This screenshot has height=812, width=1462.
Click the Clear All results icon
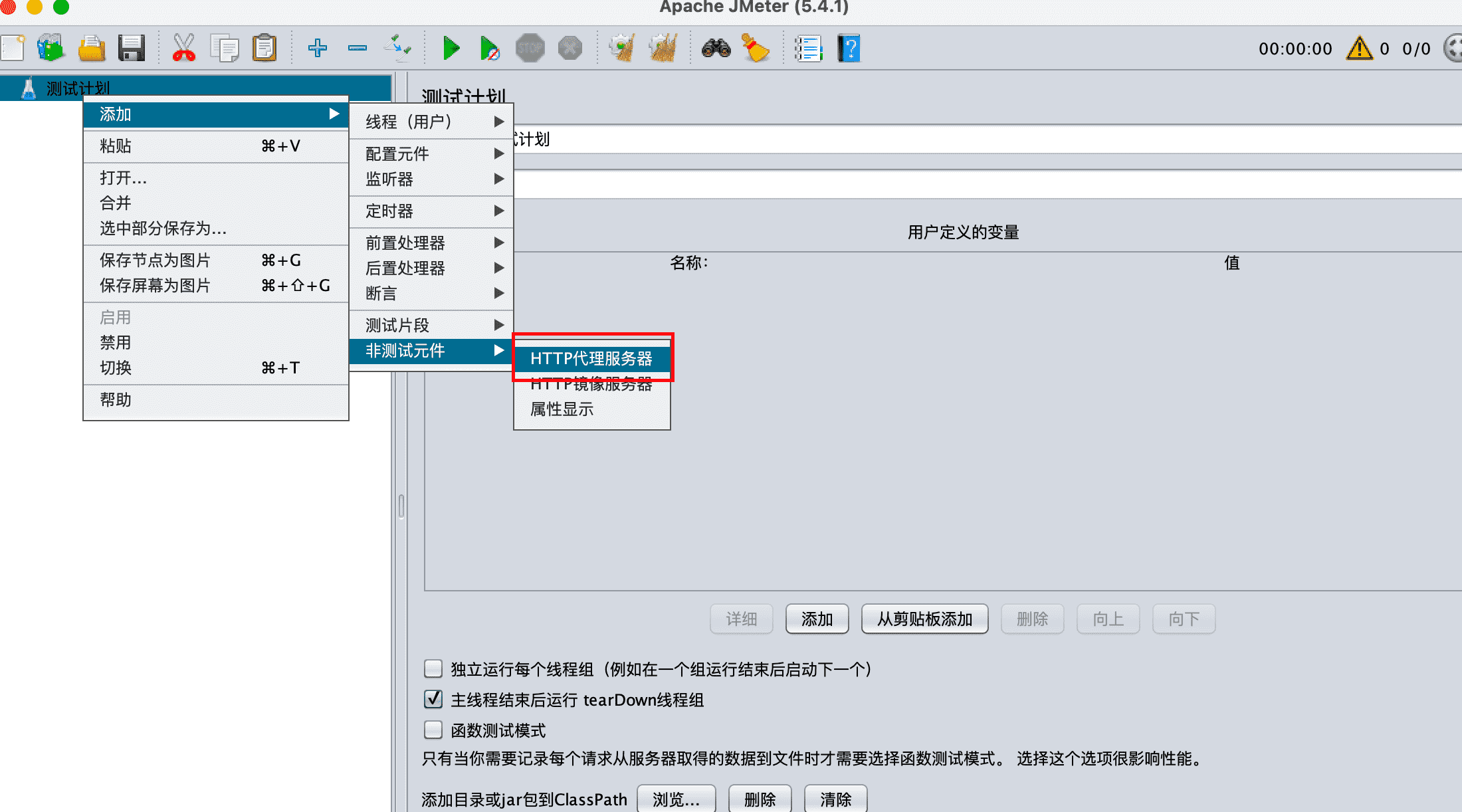(x=663, y=48)
